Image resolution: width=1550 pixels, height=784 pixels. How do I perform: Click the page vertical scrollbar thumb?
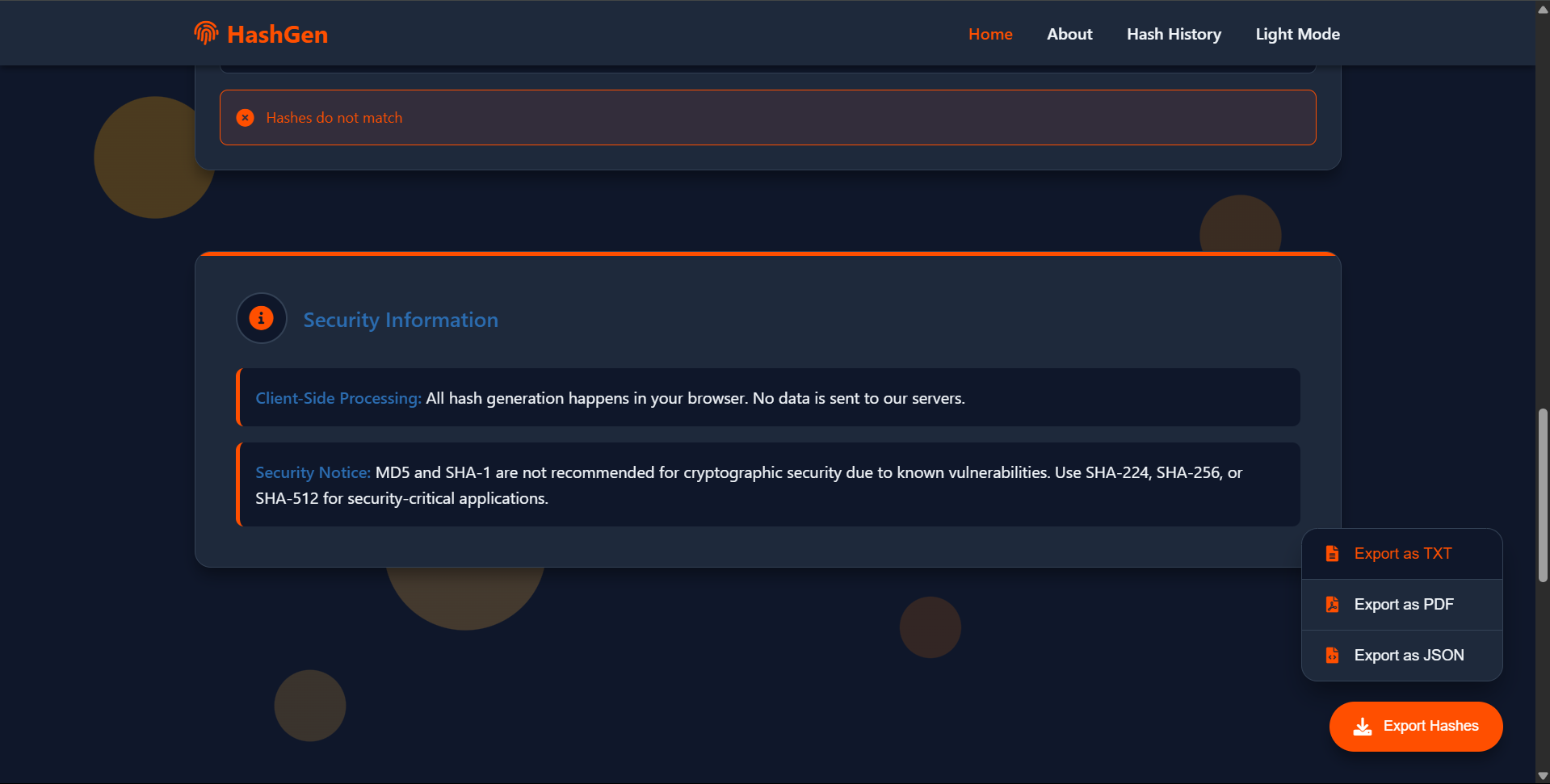1543,496
